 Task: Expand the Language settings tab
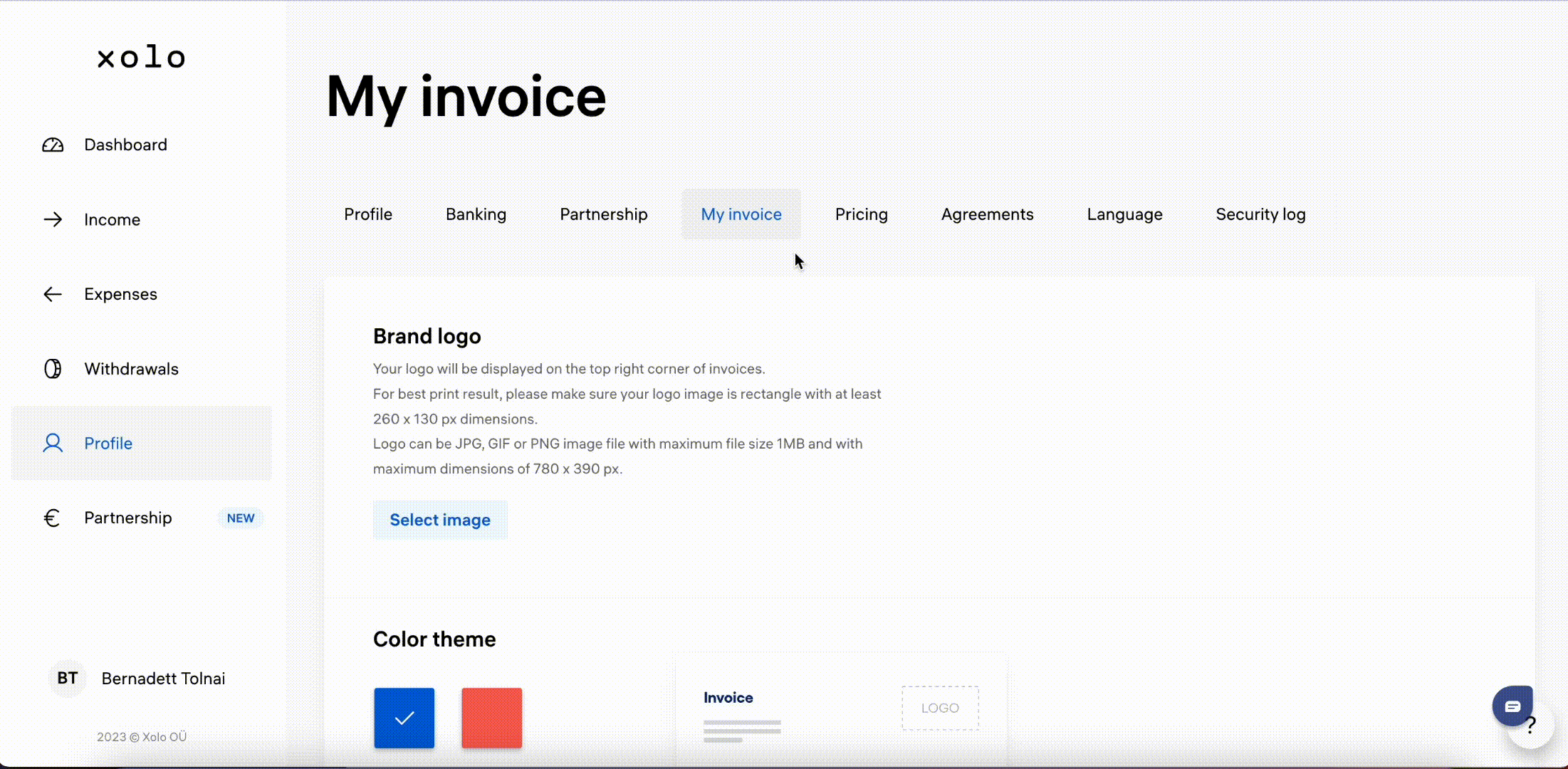(x=1124, y=214)
